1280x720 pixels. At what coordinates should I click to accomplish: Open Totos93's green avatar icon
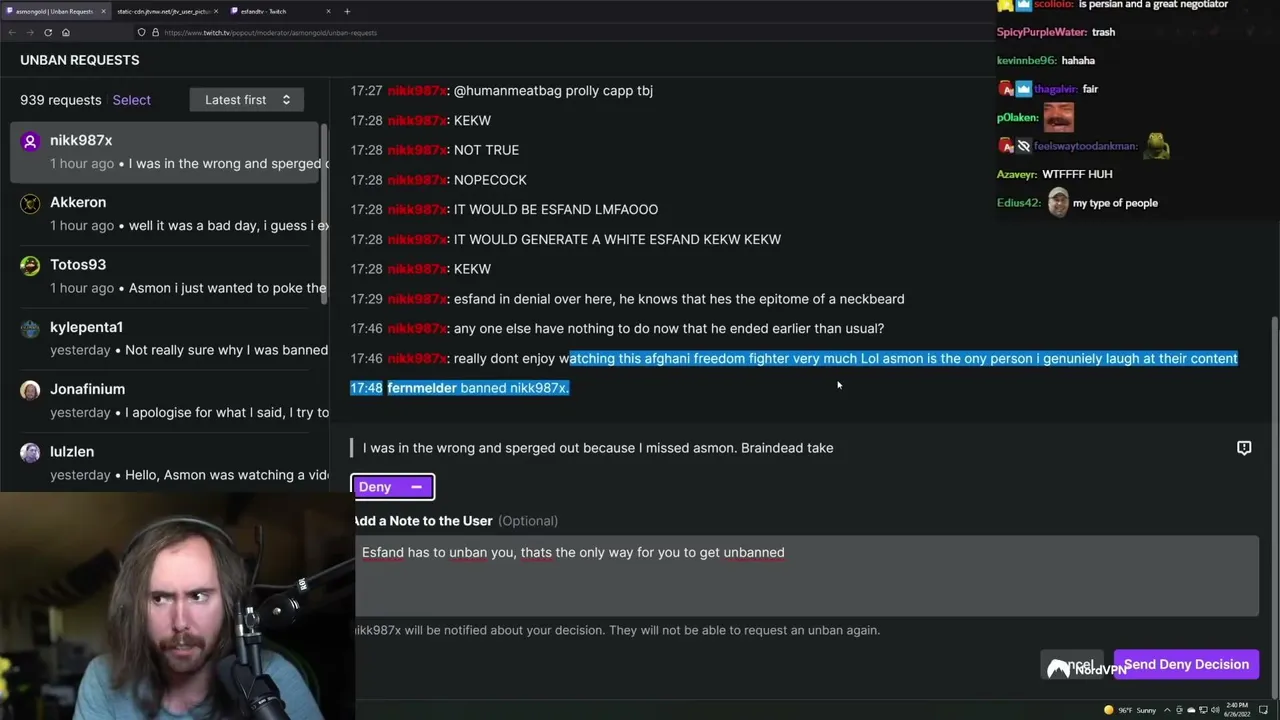[30, 265]
